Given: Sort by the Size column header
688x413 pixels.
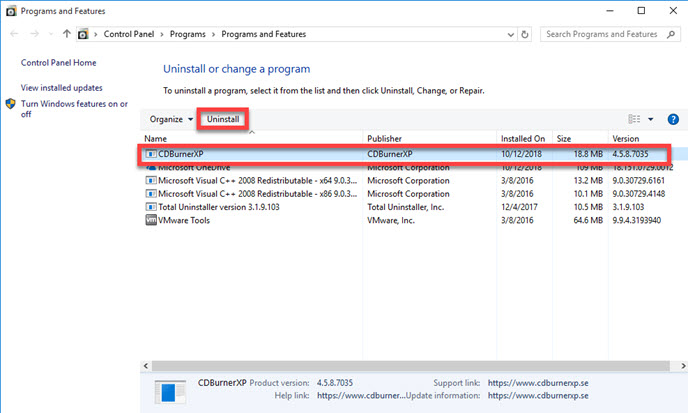Looking at the screenshot, I should pyautogui.click(x=564, y=139).
